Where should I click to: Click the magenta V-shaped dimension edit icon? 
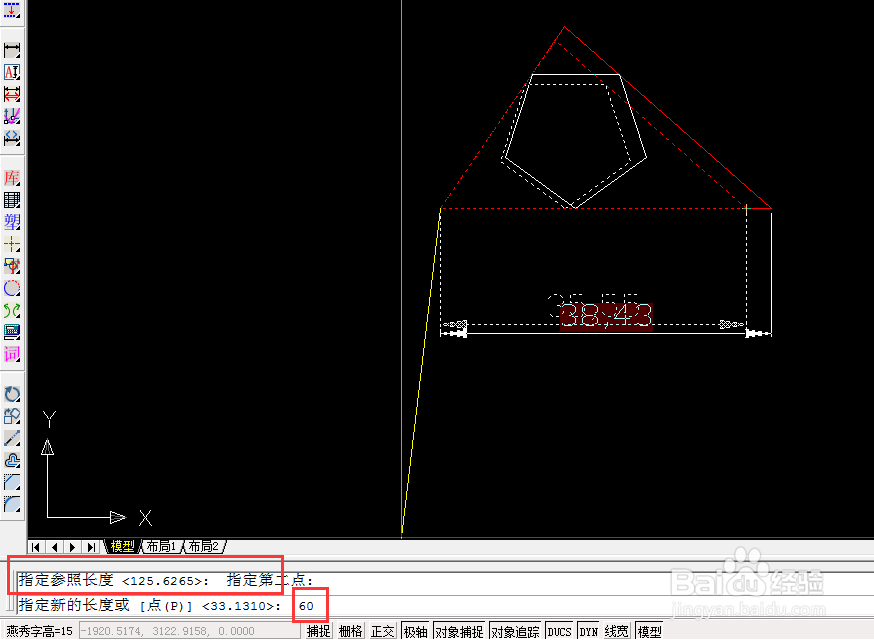[x=12, y=116]
